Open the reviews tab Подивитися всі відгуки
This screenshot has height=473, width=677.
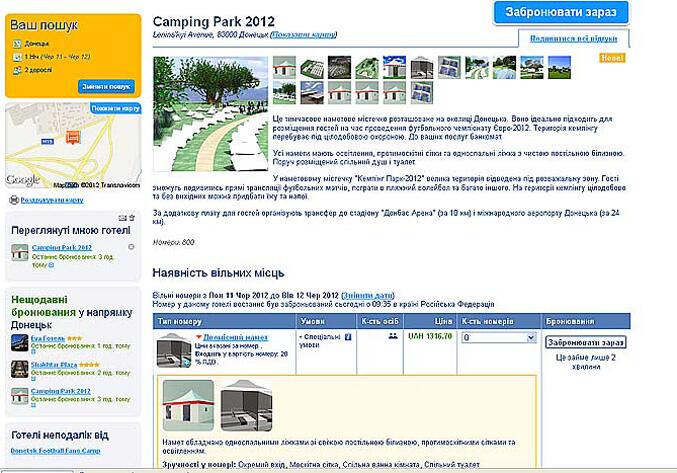tap(573, 38)
